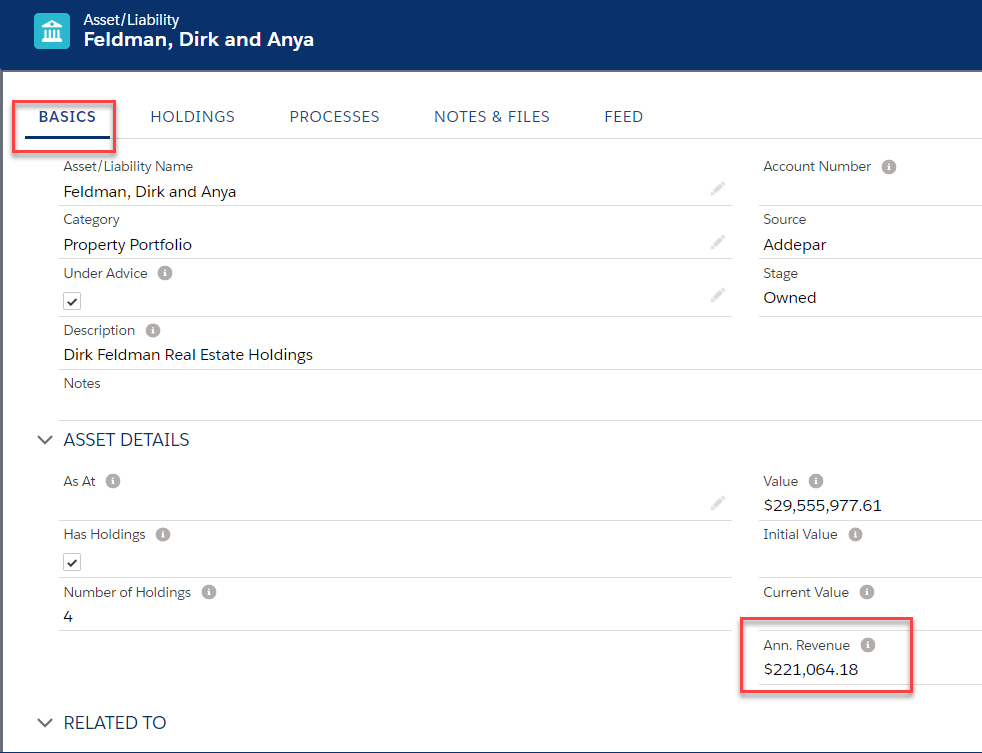Edit the Category field with the pencil
The image size is (982, 753).
(717, 241)
